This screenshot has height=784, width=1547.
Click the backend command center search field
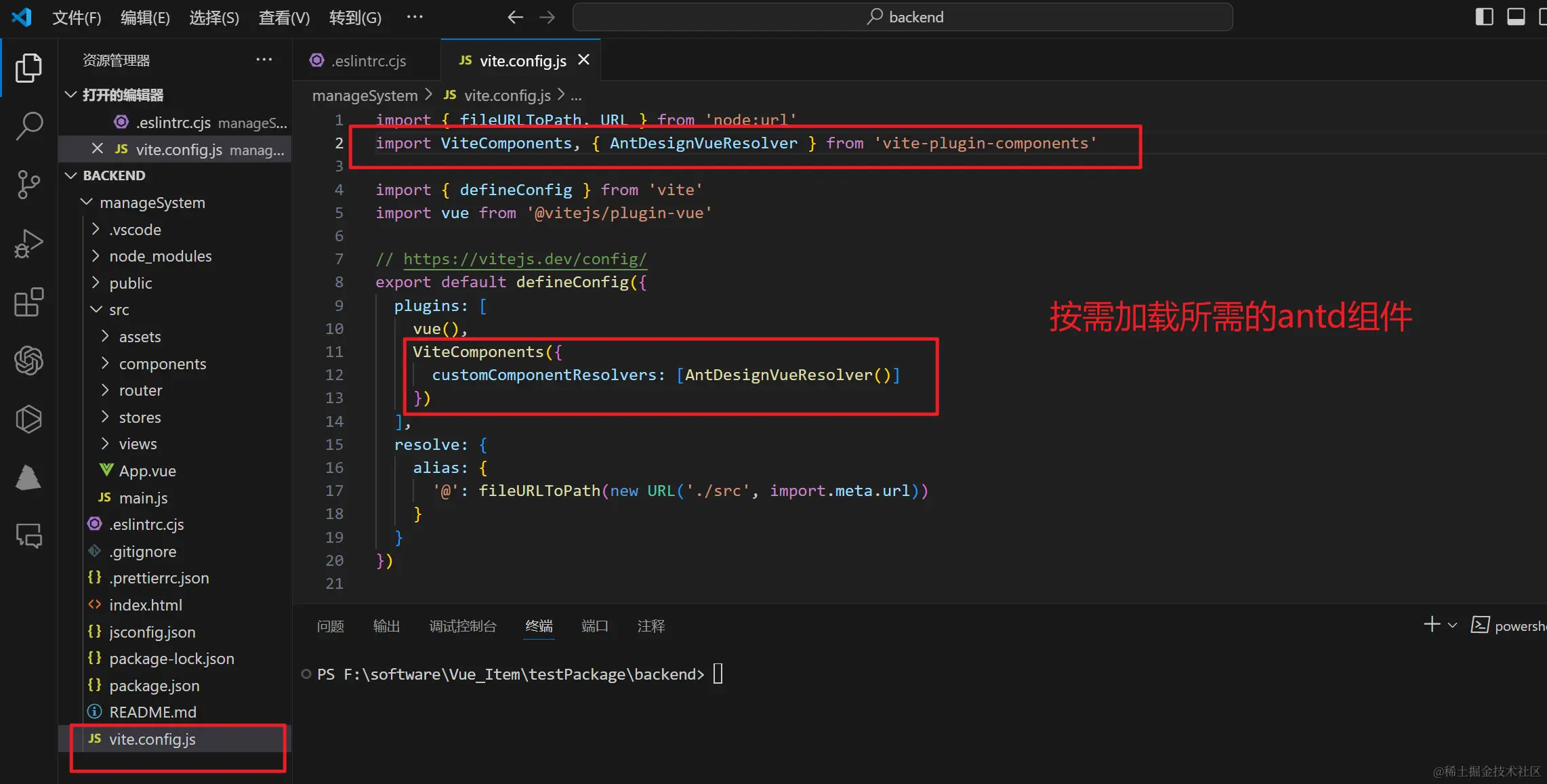pos(903,17)
